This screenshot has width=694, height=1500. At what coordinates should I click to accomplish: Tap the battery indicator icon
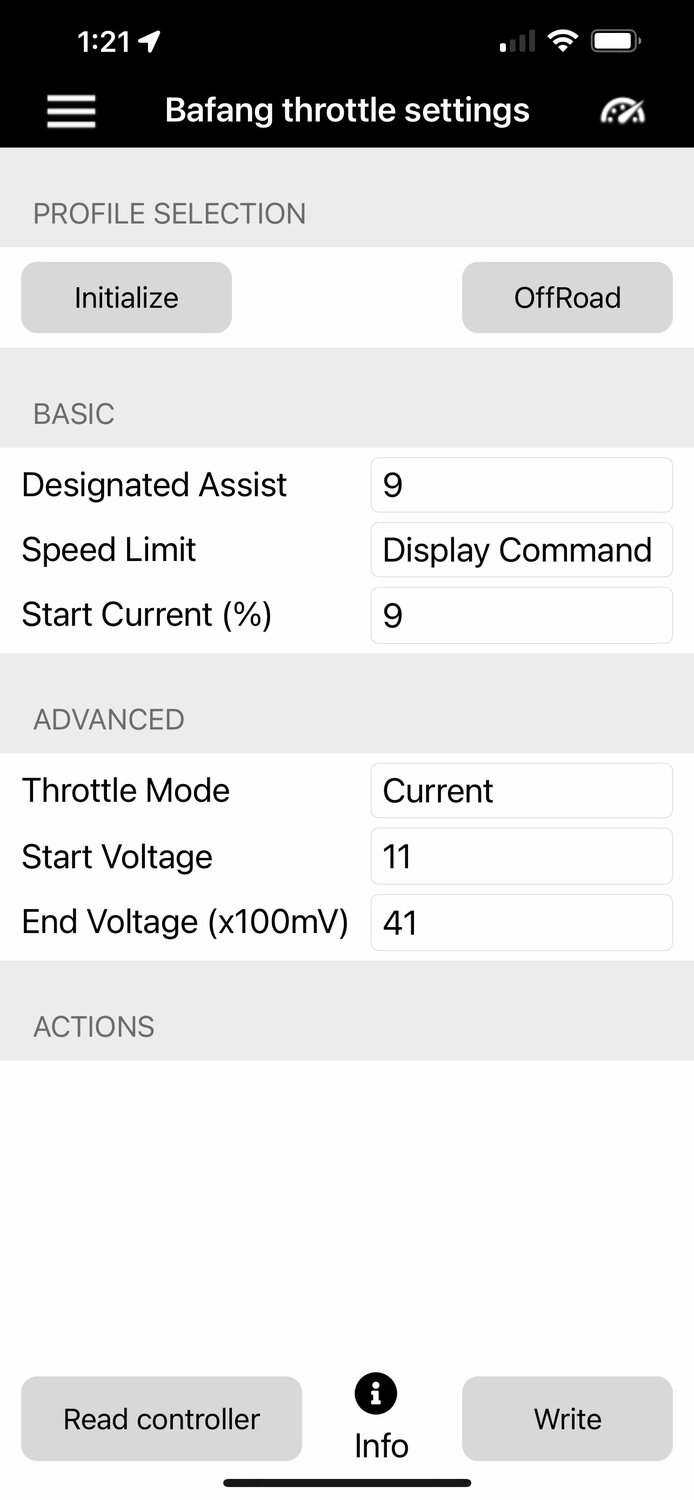point(615,42)
